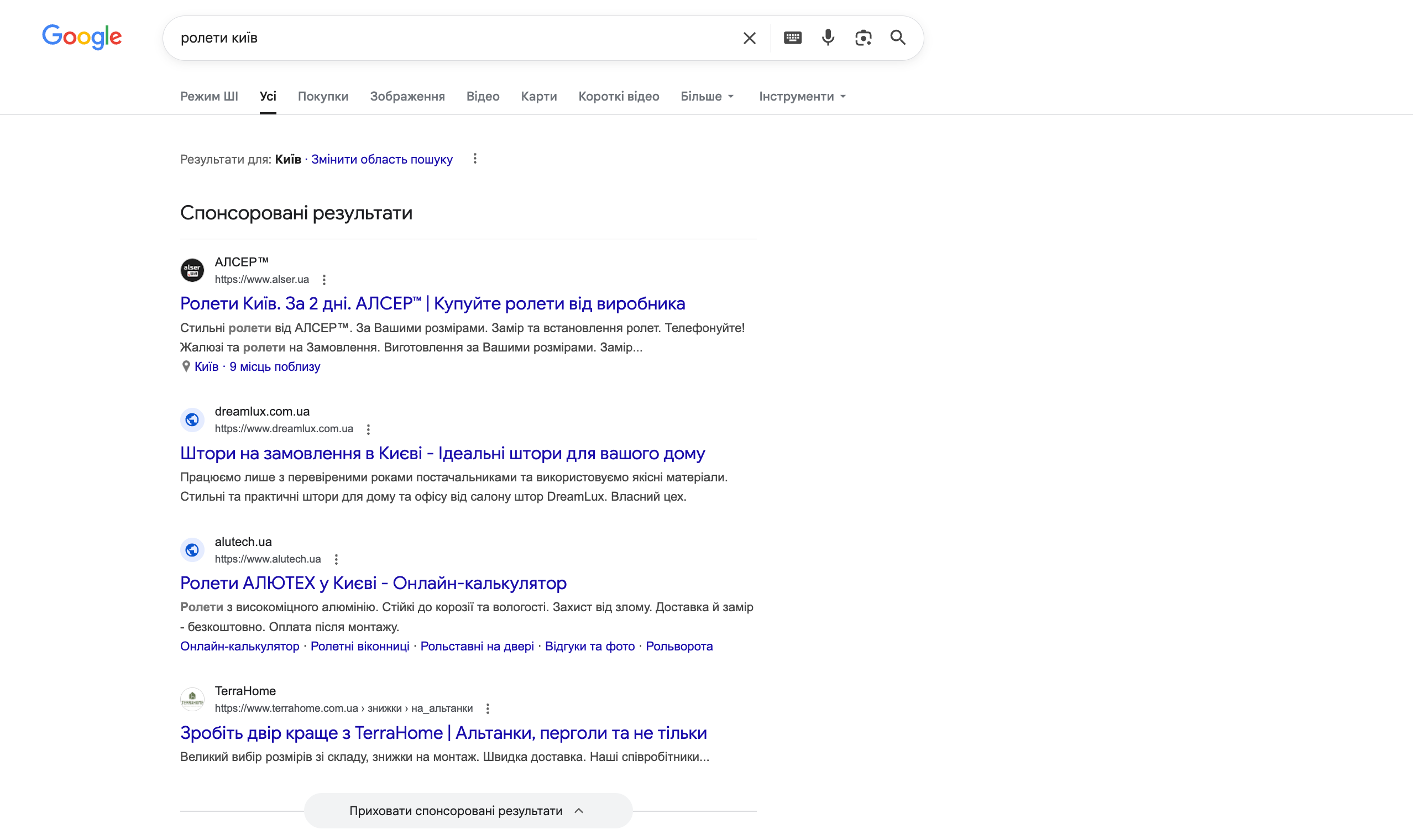Click the TerraHome favicon logo
The image size is (1413, 840).
pos(192,699)
